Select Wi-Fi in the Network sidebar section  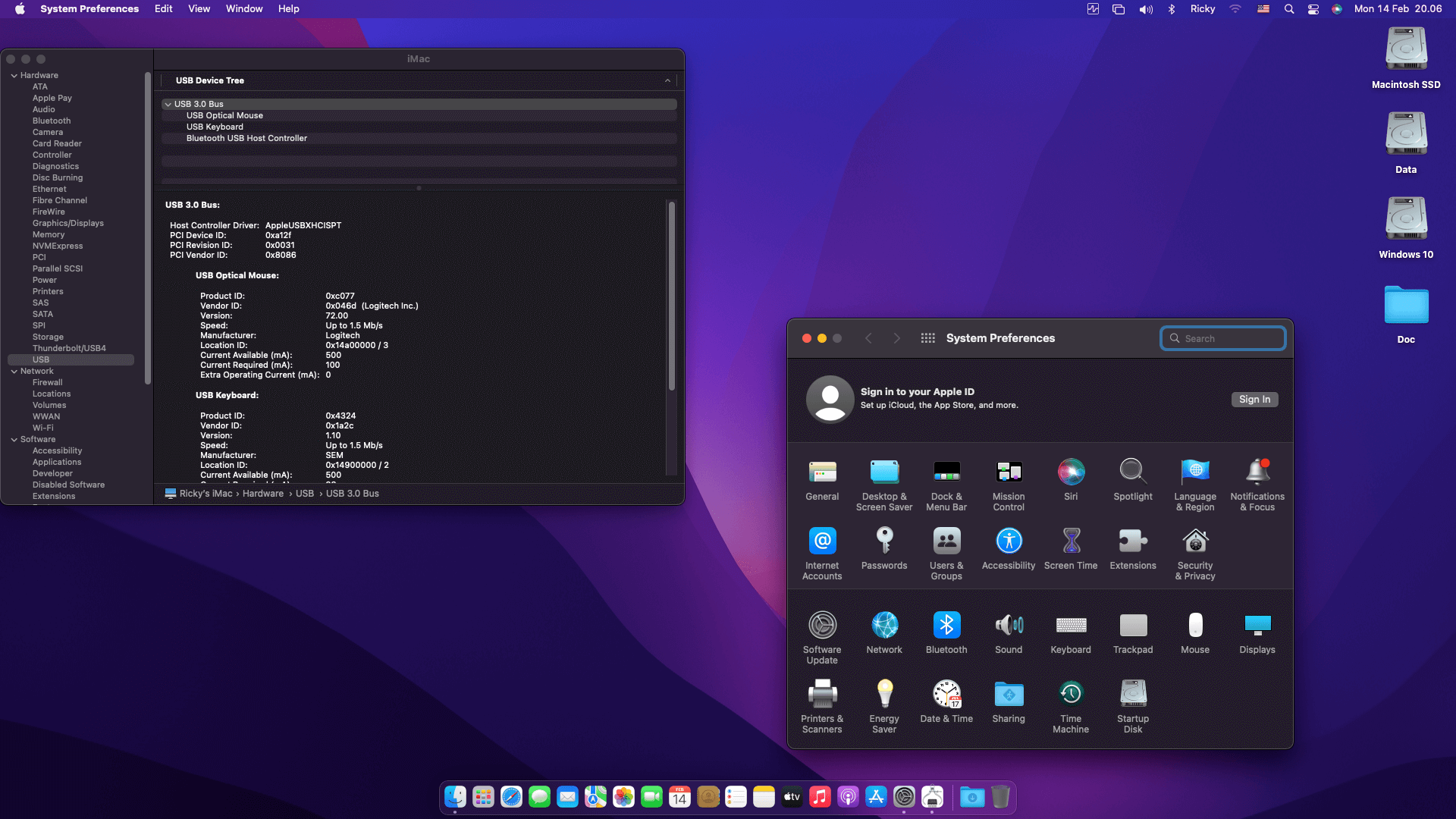(42, 428)
